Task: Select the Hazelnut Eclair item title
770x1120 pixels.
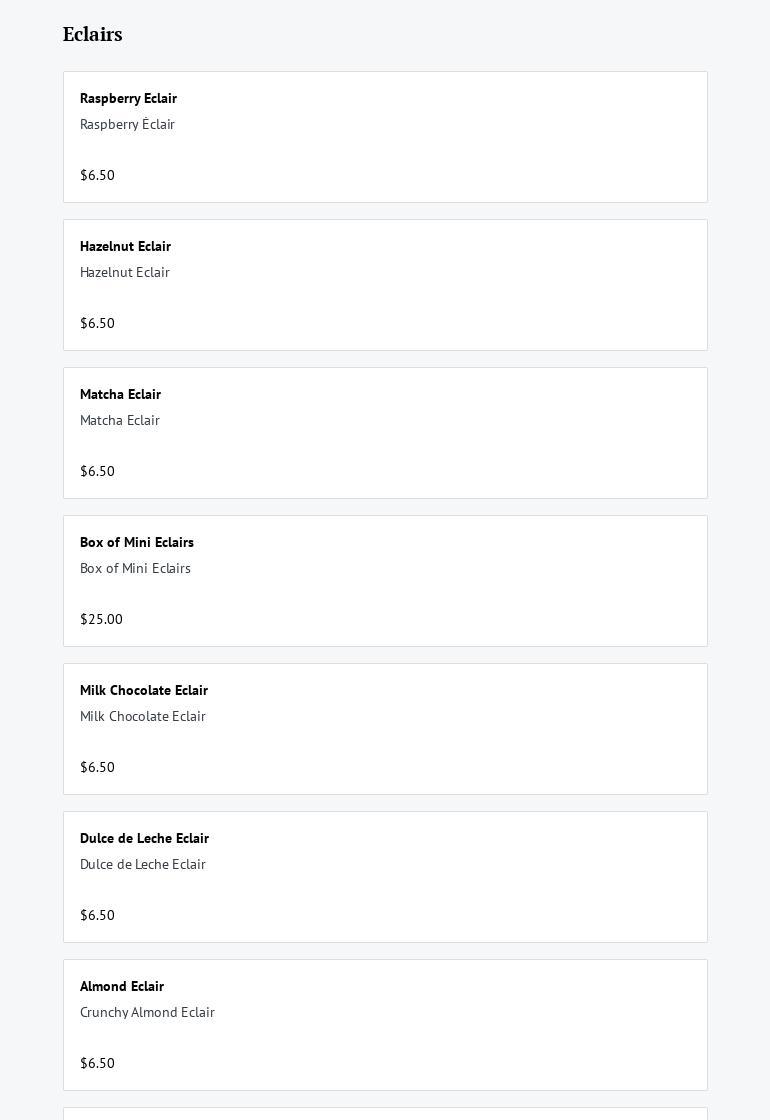Action: click(x=125, y=246)
